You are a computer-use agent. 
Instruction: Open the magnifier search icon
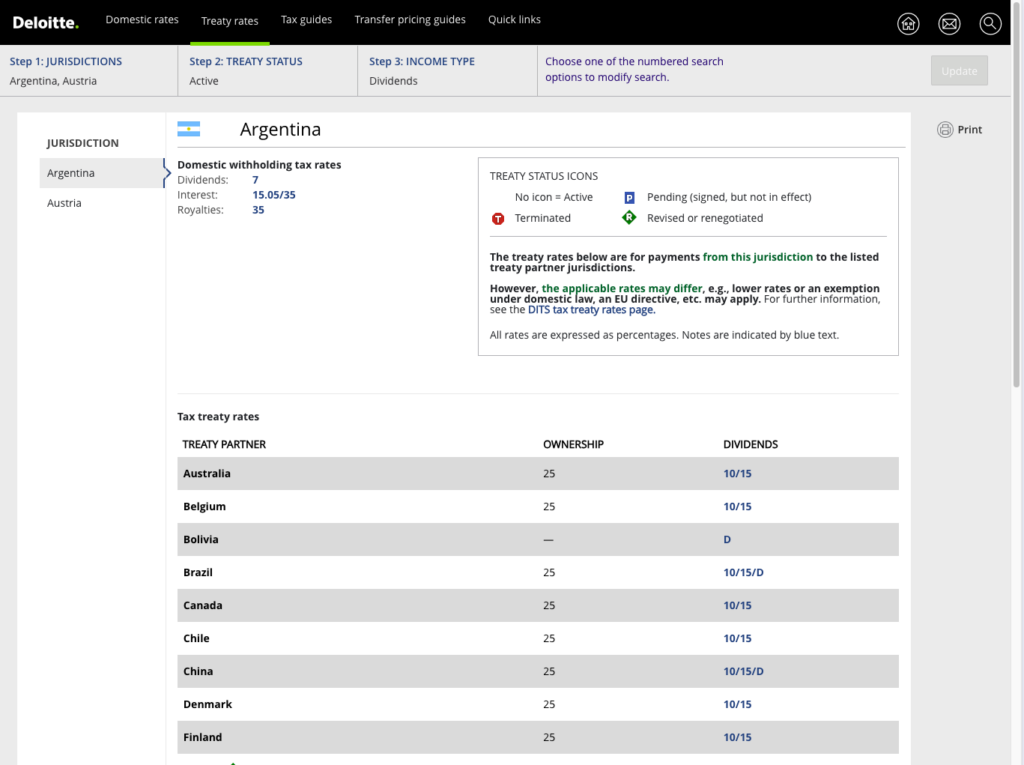click(990, 24)
